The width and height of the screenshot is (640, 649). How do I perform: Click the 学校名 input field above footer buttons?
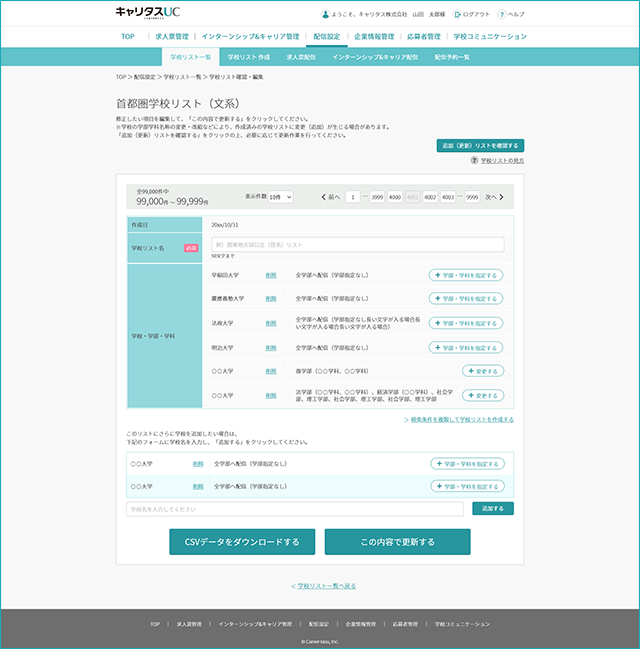[x=295, y=509]
